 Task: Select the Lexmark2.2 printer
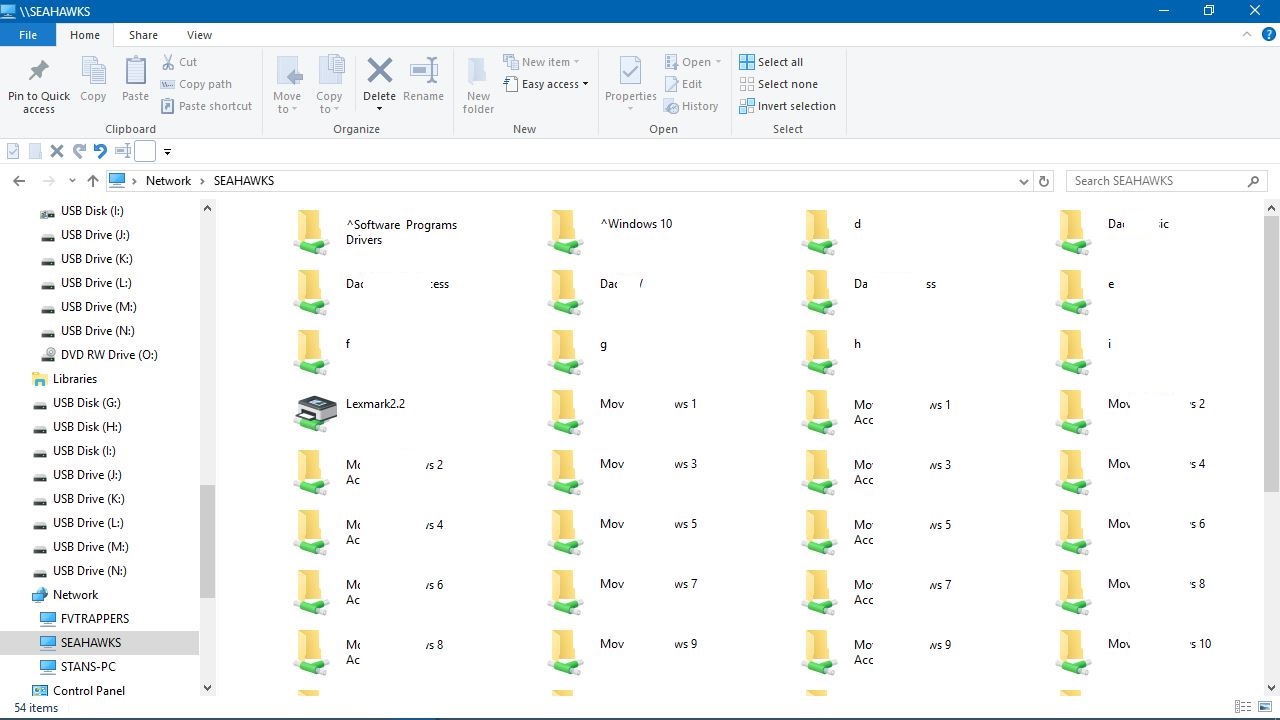pyautogui.click(x=352, y=411)
